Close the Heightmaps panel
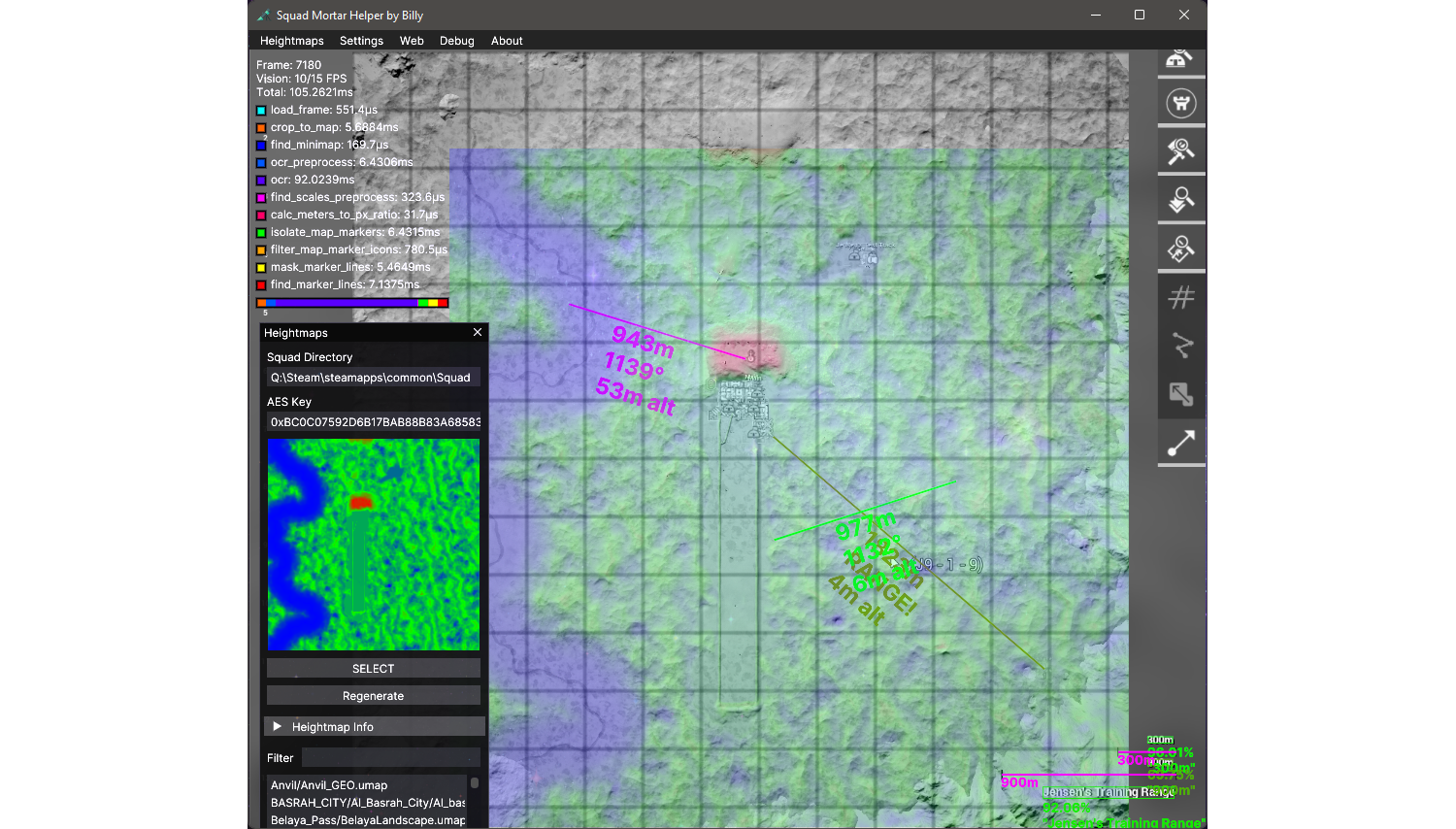The width and height of the screenshot is (1456, 829). [x=478, y=332]
